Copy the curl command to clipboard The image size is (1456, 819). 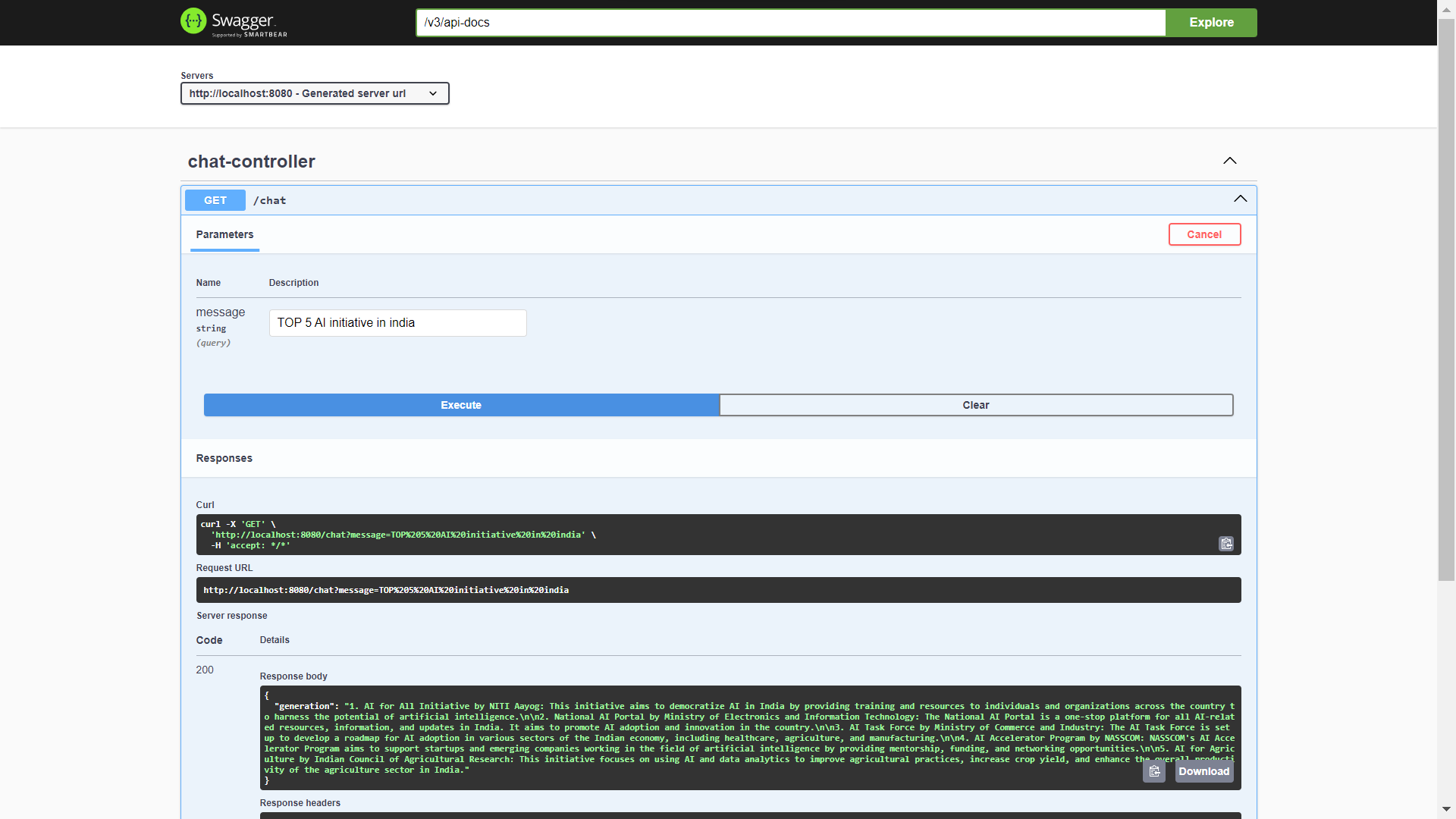click(1226, 544)
